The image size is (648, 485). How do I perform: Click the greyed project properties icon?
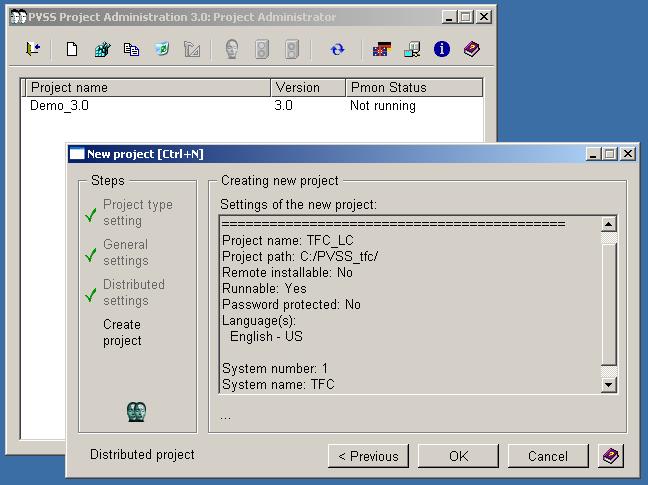(192, 49)
